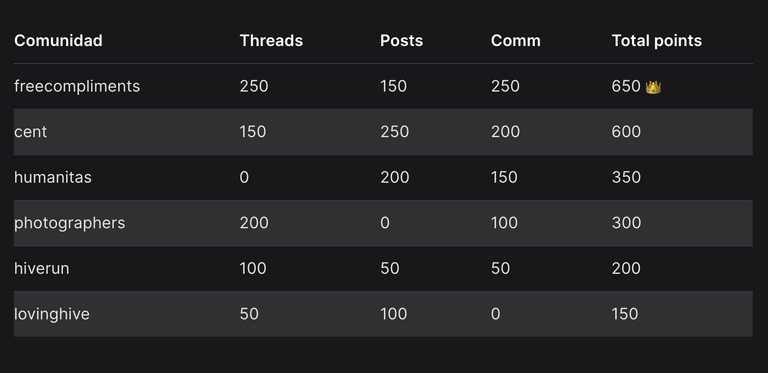768x373 pixels.
Task: Click the 650 total points value
Action: (x=626, y=87)
